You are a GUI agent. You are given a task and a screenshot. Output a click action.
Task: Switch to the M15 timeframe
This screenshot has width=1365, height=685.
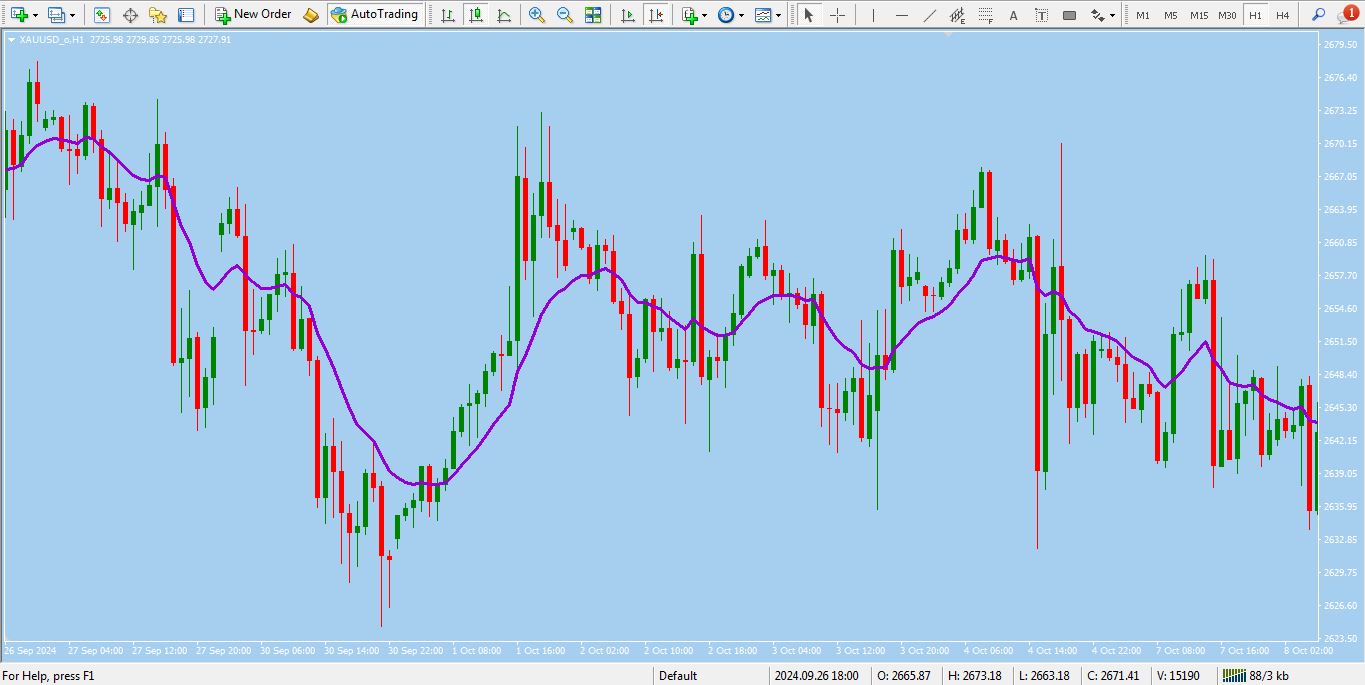click(1199, 15)
